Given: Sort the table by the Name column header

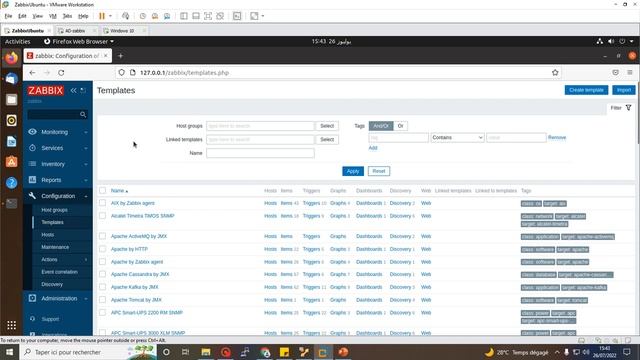Looking at the screenshot, I should click(119, 191).
